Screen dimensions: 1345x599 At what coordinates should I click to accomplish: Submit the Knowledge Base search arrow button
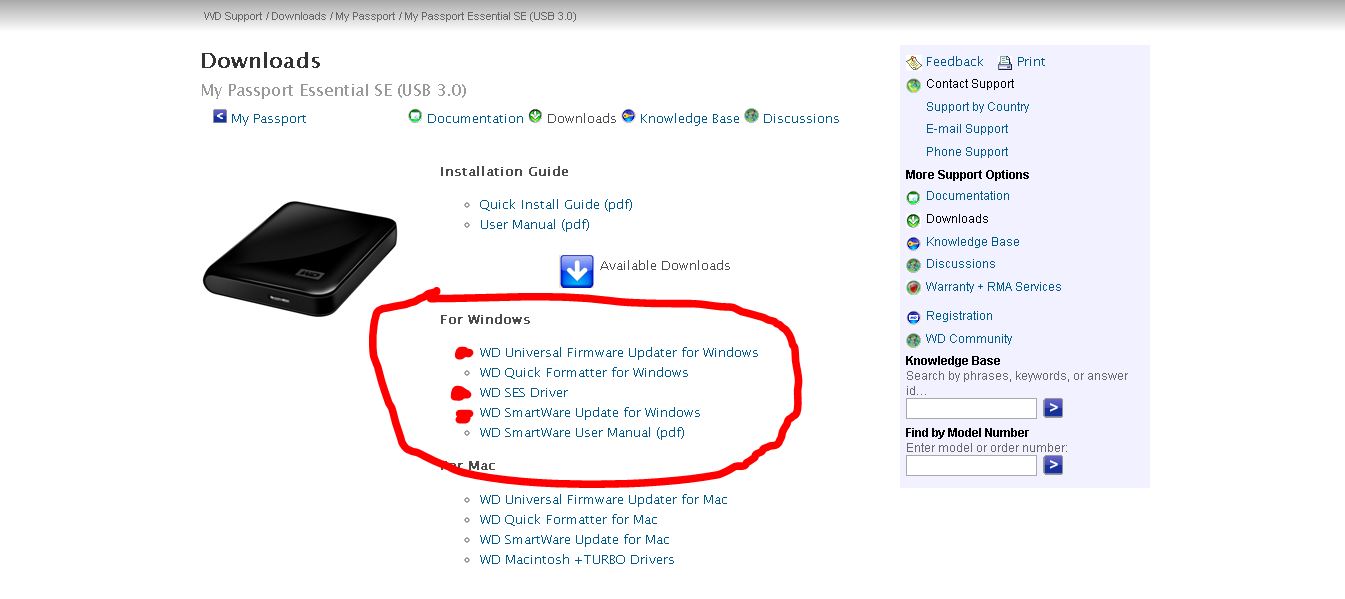point(1053,408)
